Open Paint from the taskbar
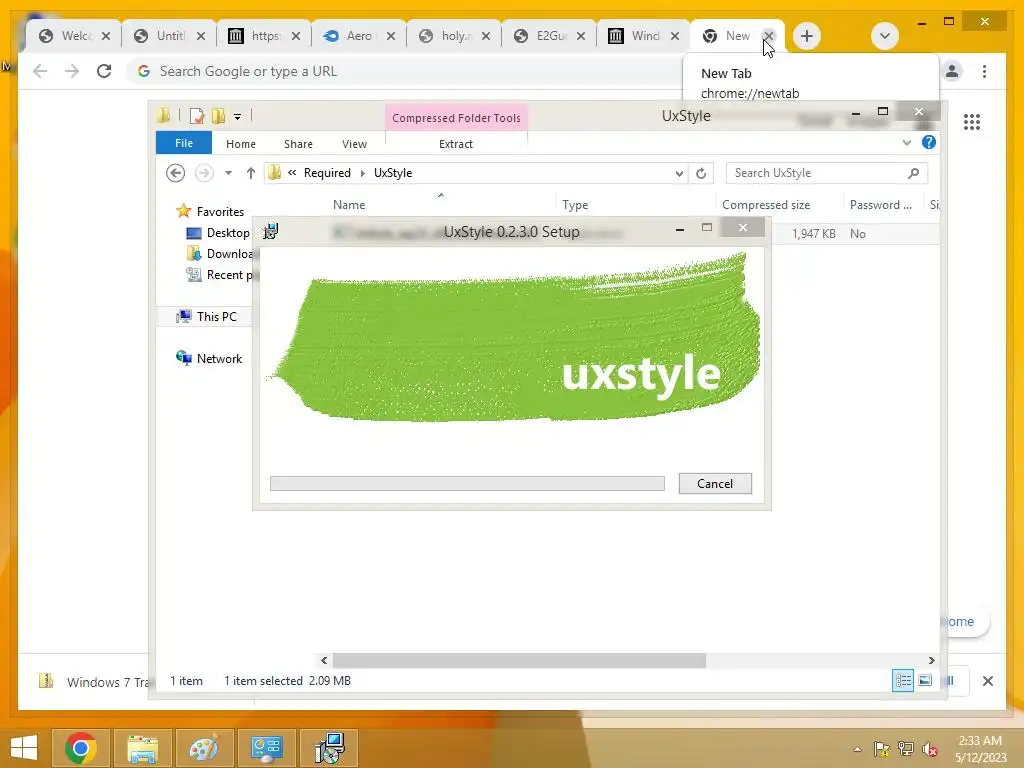 click(x=204, y=748)
